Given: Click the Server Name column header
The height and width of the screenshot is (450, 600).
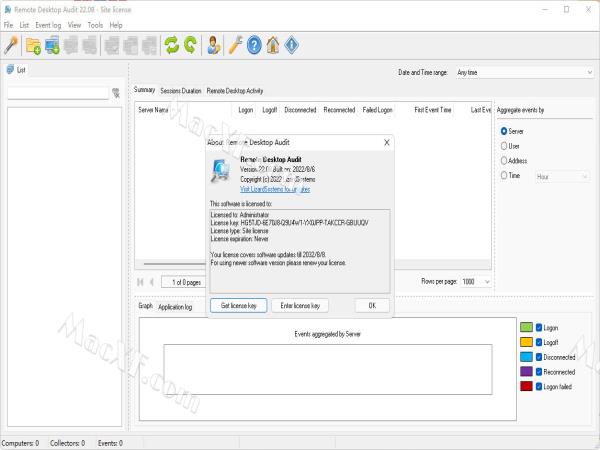Looking at the screenshot, I should click(x=153, y=110).
